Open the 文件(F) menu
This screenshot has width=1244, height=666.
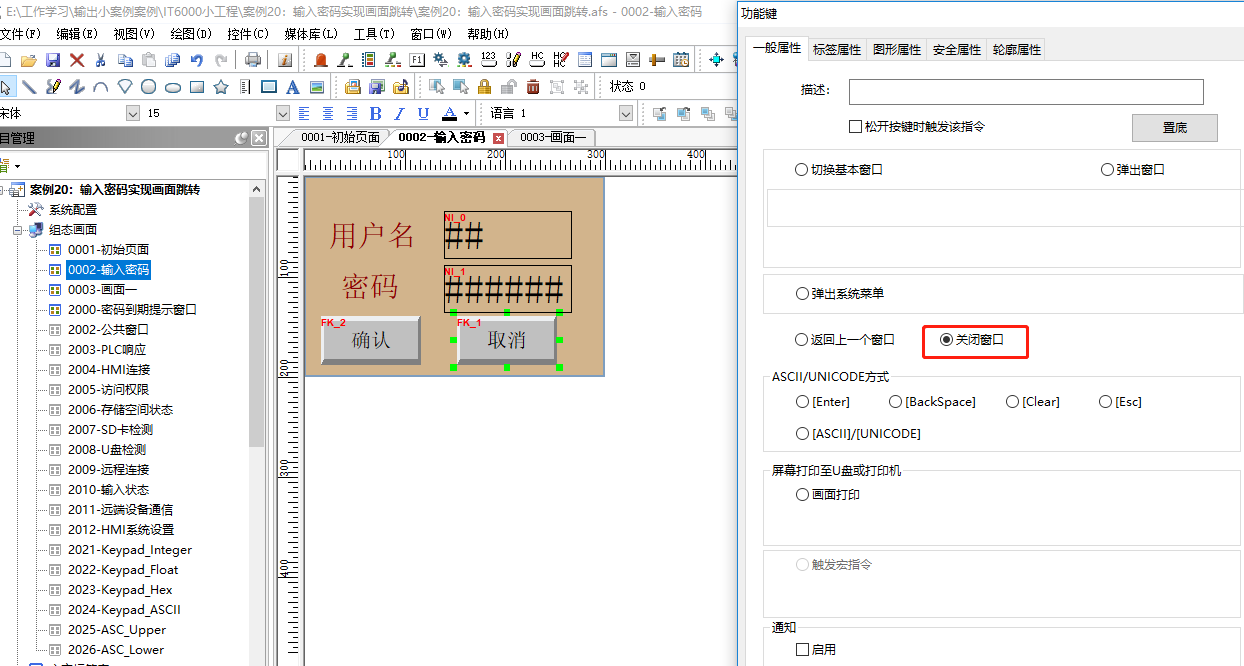[x=20, y=34]
